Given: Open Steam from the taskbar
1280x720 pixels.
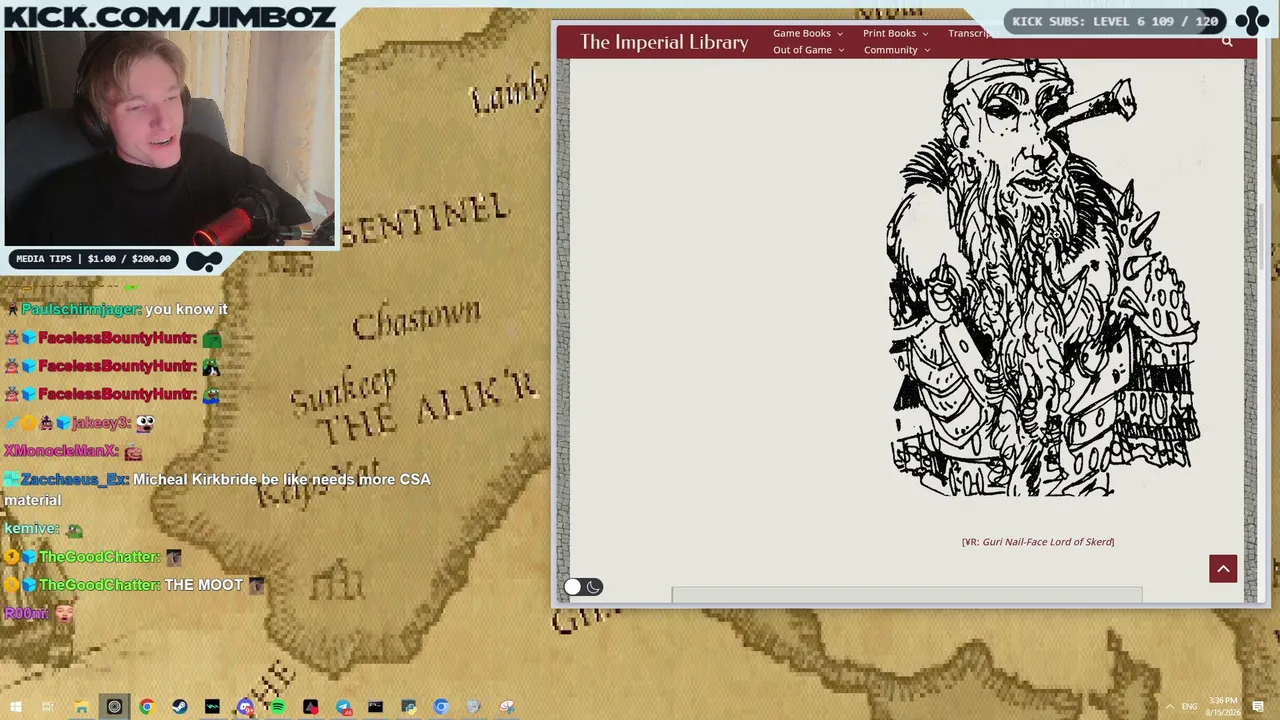Looking at the screenshot, I should (180, 707).
